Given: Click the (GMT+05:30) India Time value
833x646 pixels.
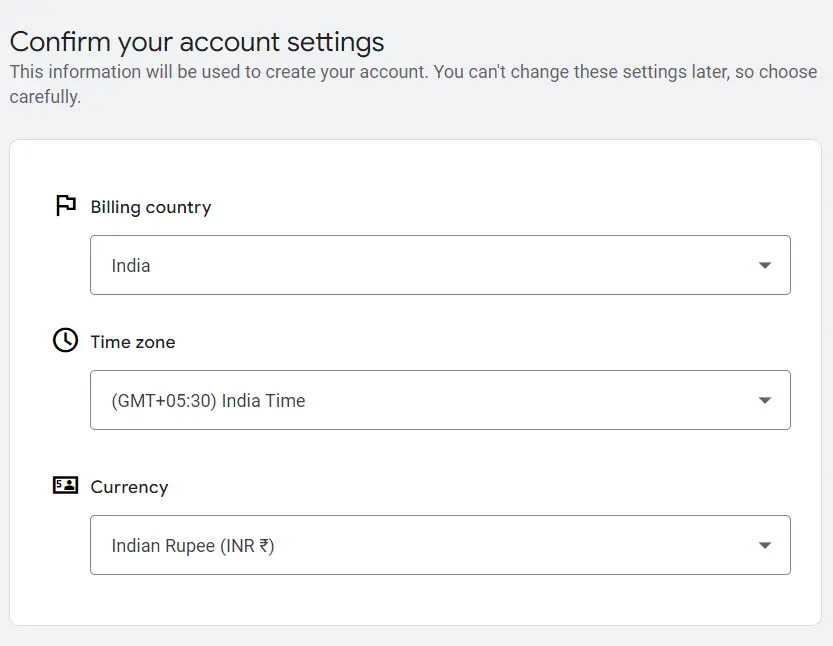Looking at the screenshot, I should [208, 401].
